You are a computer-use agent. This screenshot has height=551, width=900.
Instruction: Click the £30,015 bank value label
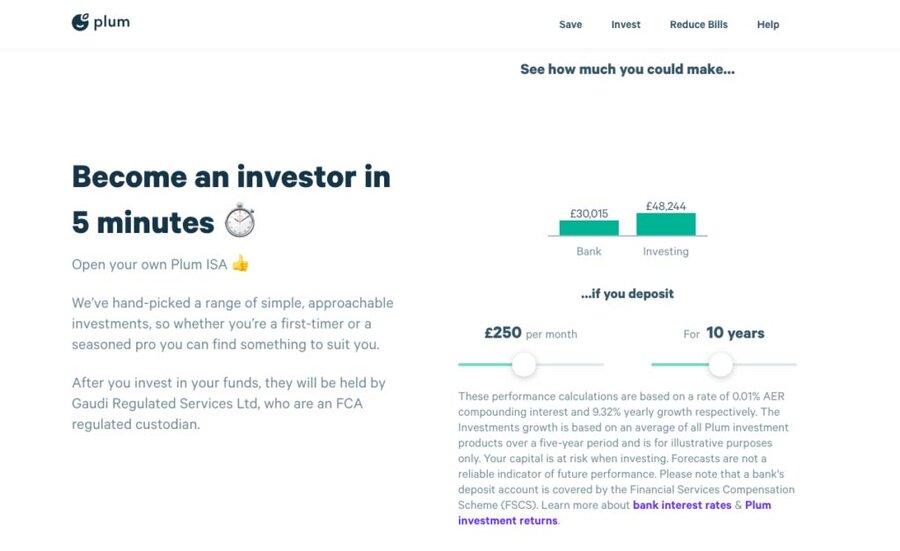[x=589, y=214]
